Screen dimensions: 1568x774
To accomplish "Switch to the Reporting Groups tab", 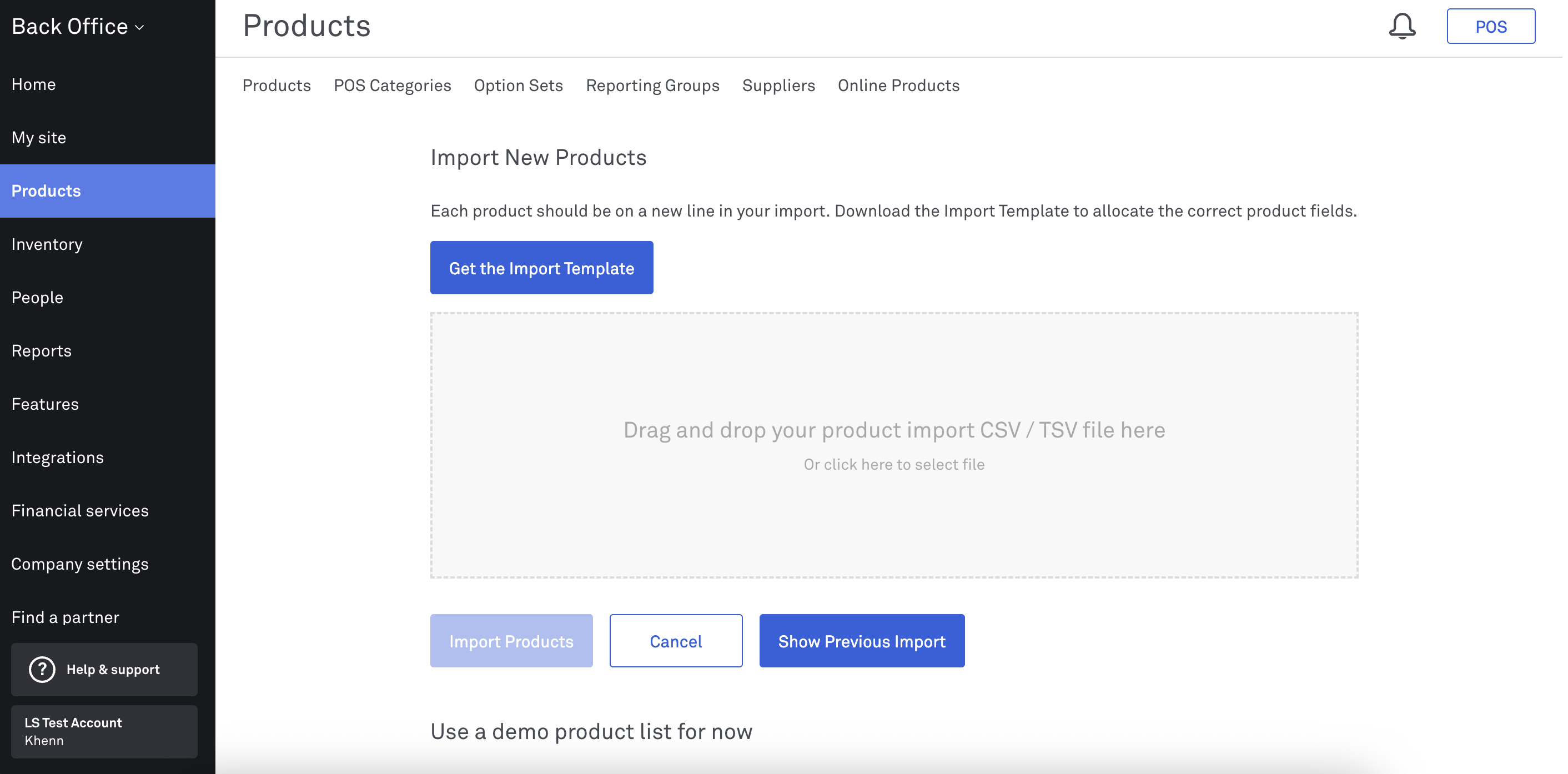I will coord(652,85).
